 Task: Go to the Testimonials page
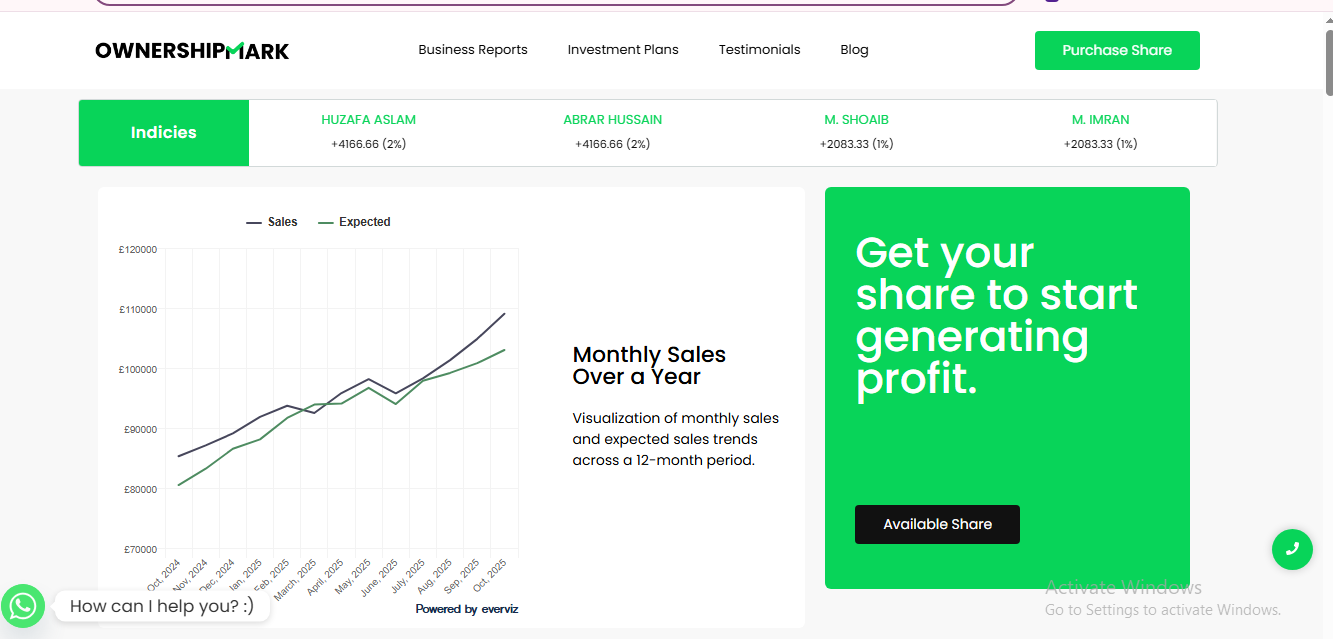click(x=759, y=50)
